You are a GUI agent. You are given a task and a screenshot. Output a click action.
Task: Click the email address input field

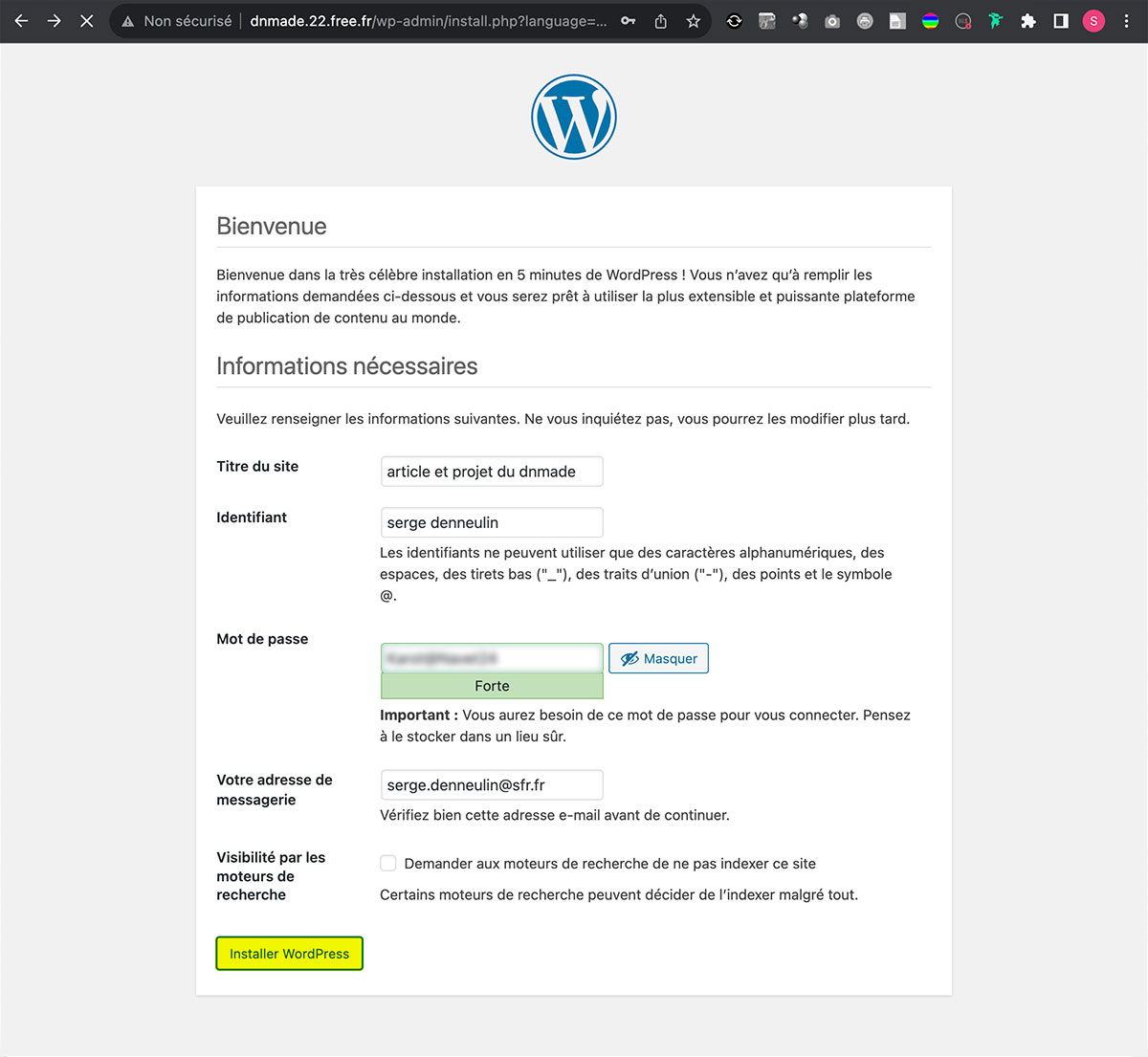point(492,784)
